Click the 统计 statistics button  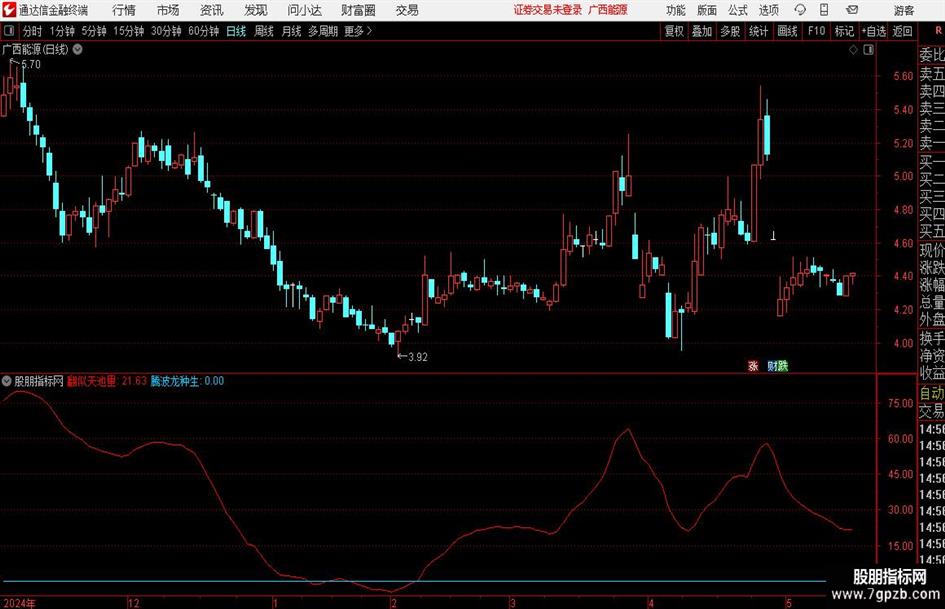click(759, 31)
